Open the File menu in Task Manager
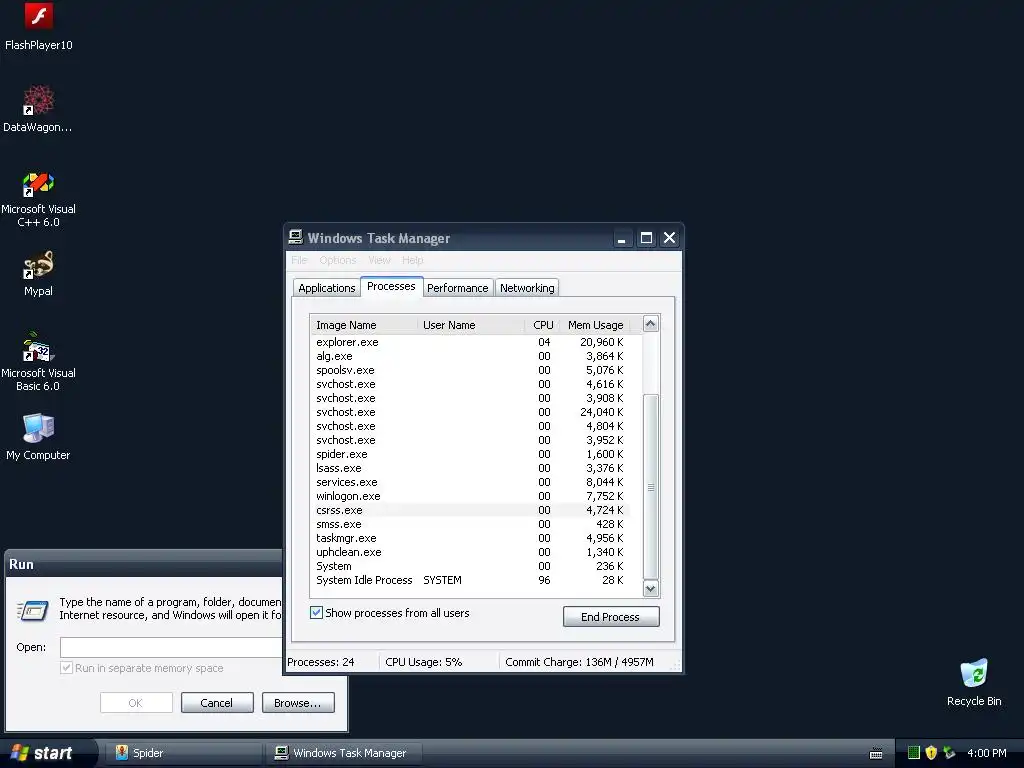Screen dimensions: 1024x768 (x=299, y=260)
